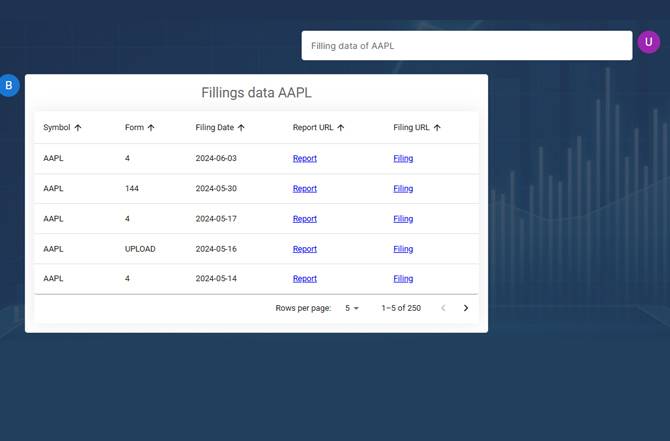Open Report link for 2024-05-14 filing

tap(305, 279)
